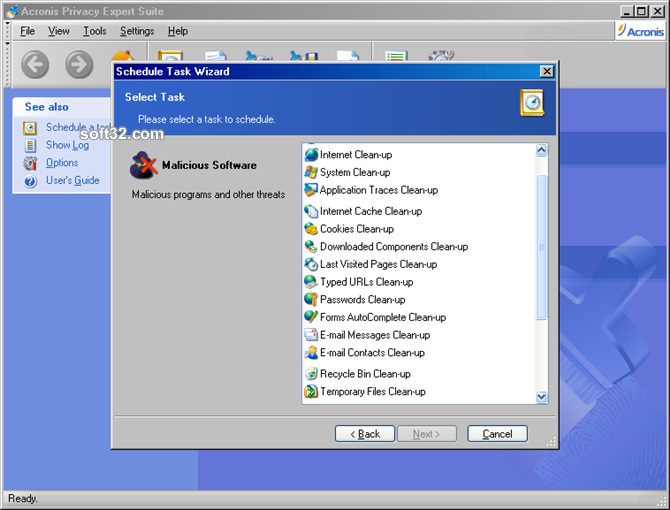Click the Back arrow toolbar button
670x510 pixels.
pyautogui.click(x=35, y=64)
